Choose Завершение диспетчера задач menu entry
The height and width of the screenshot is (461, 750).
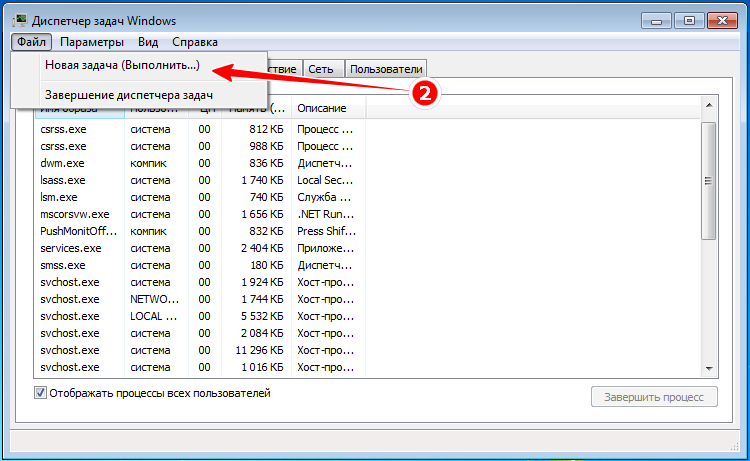coord(129,95)
